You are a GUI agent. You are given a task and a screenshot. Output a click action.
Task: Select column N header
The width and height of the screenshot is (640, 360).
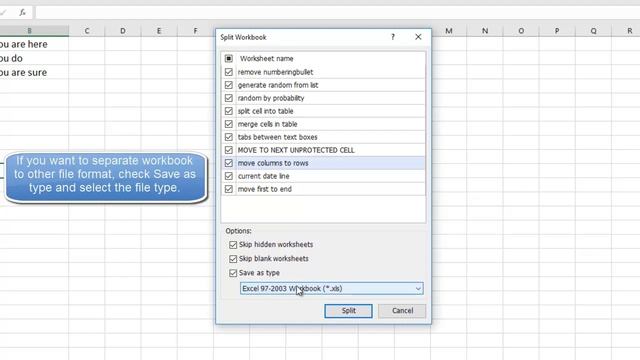485,31
